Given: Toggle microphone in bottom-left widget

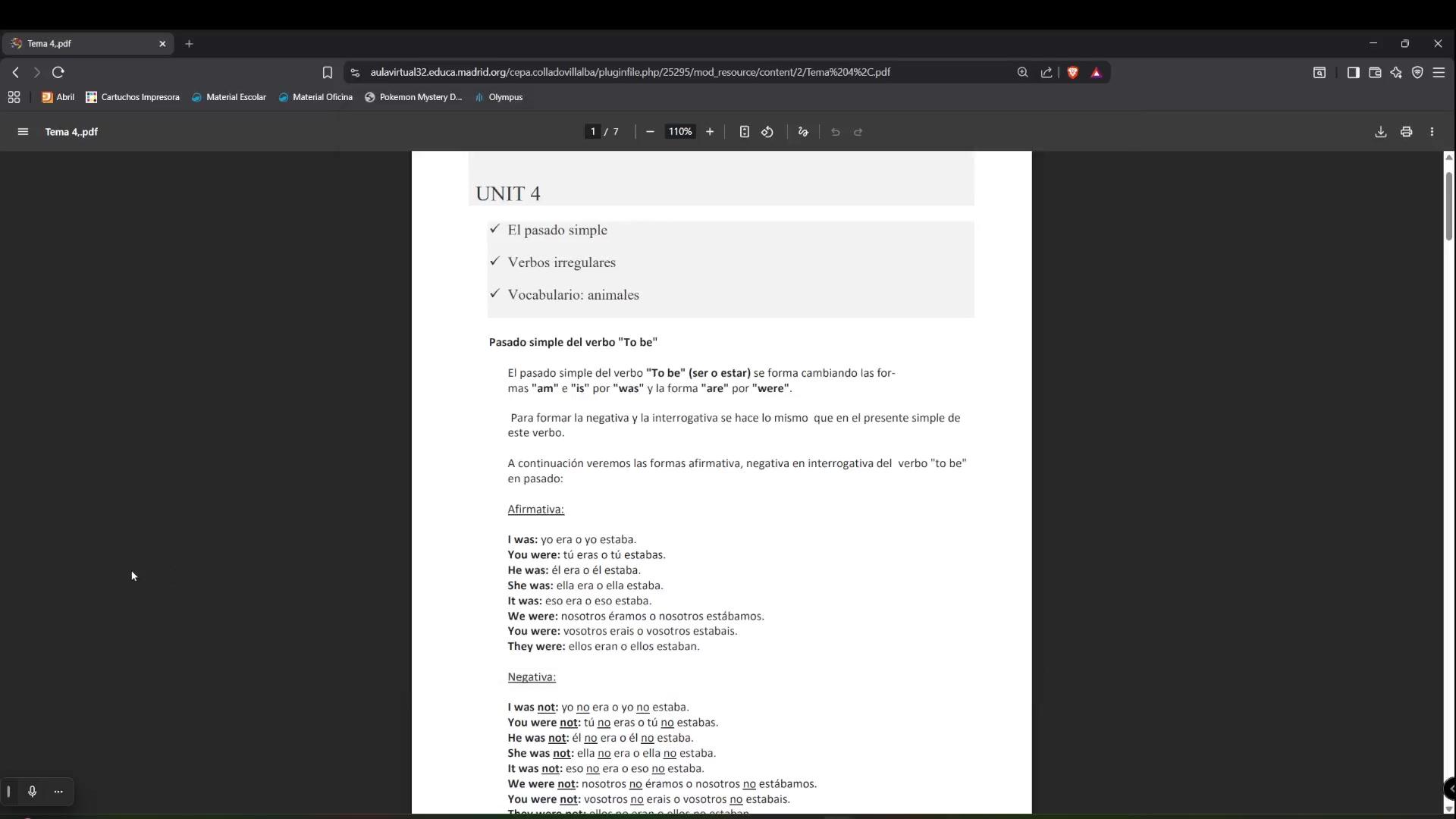Looking at the screenshot, I should 32,792.
